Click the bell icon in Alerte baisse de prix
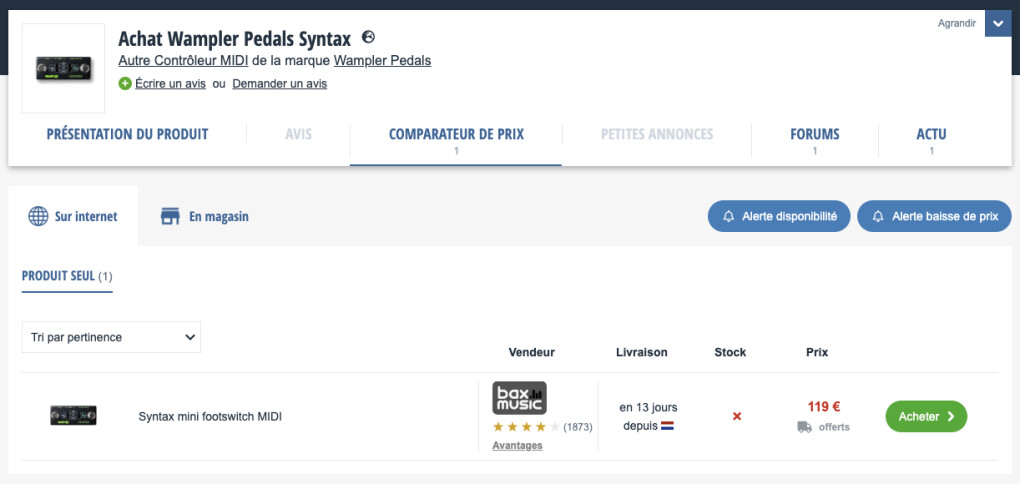Viewport: 1020px width, 484px height. (x=878, y=217)
